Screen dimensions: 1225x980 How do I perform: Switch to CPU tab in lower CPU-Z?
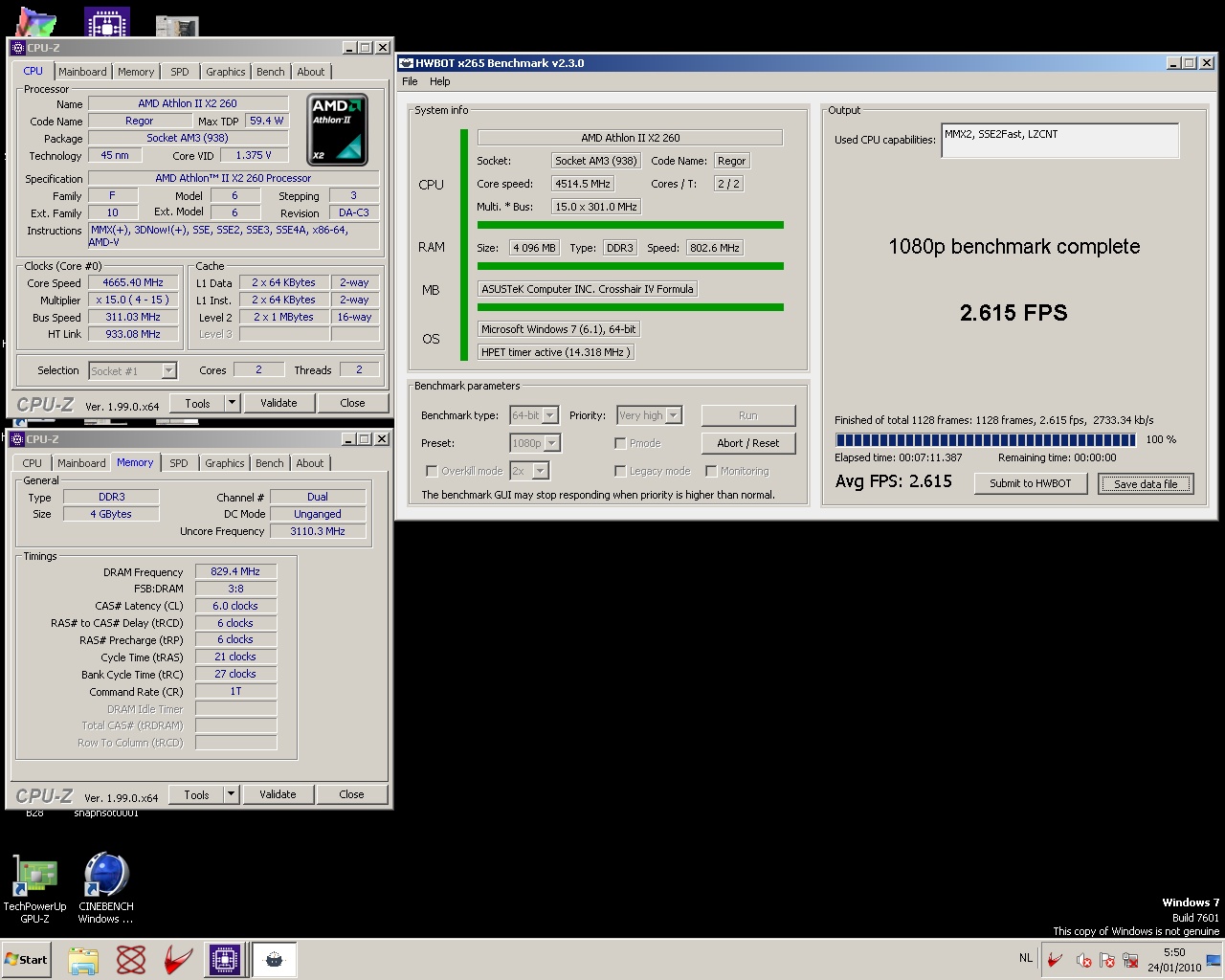click(33, 463)
